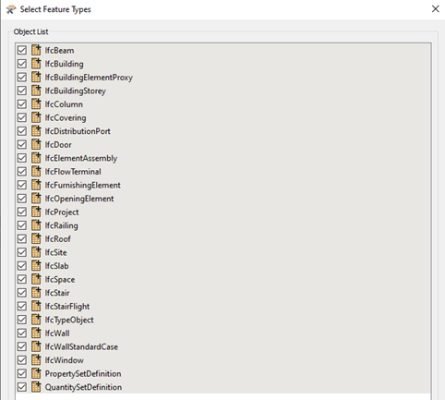Click the icon next to IfcProject

click(x=36, y=212)
